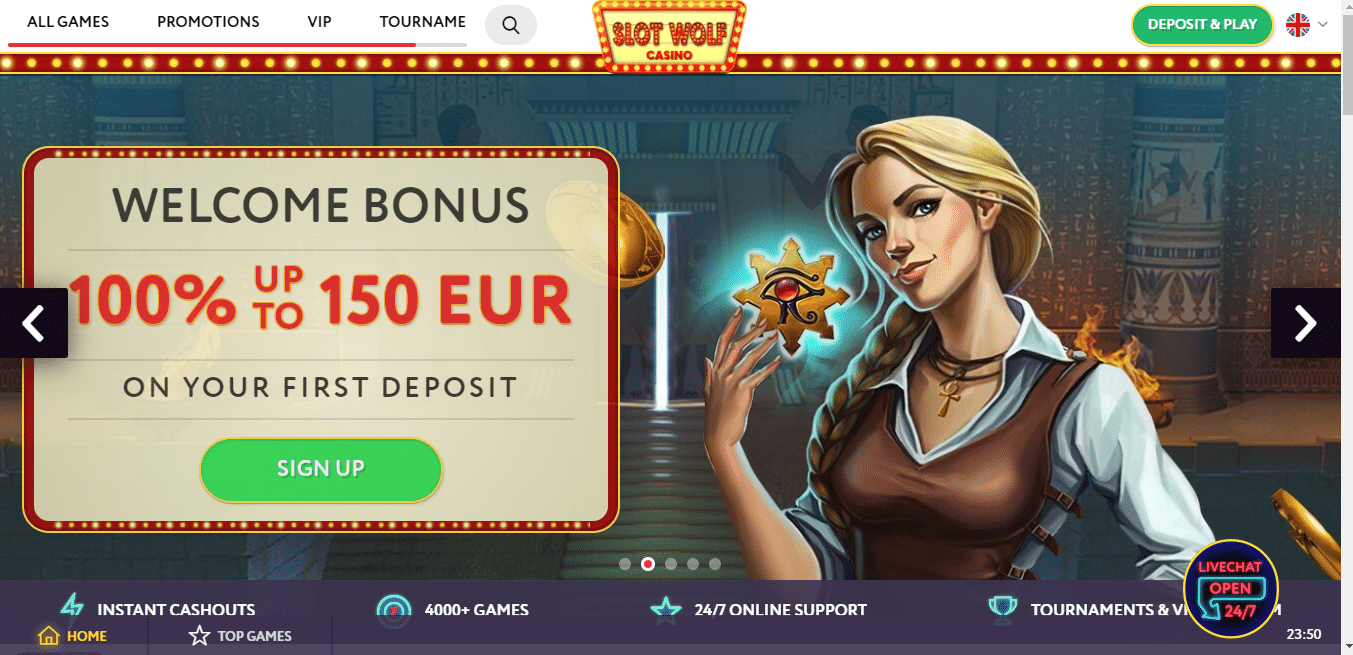
Task: Open the Livechat 24/7 neon badge
Action: click(x=1230, y=589)
